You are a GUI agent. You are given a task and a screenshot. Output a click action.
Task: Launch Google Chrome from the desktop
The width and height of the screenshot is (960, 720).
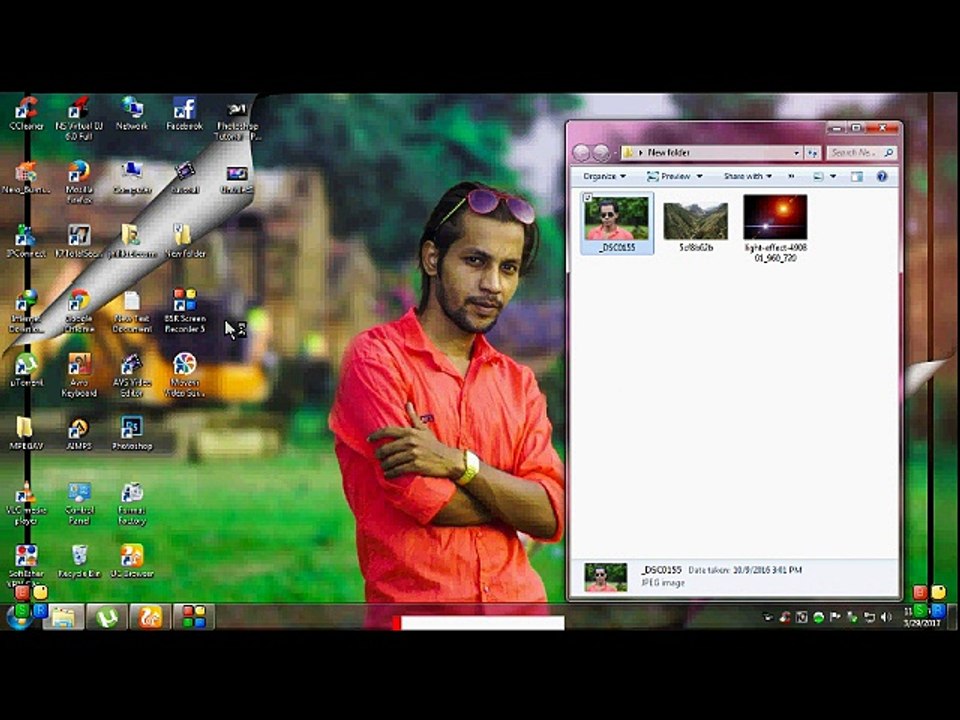point(79,310)
